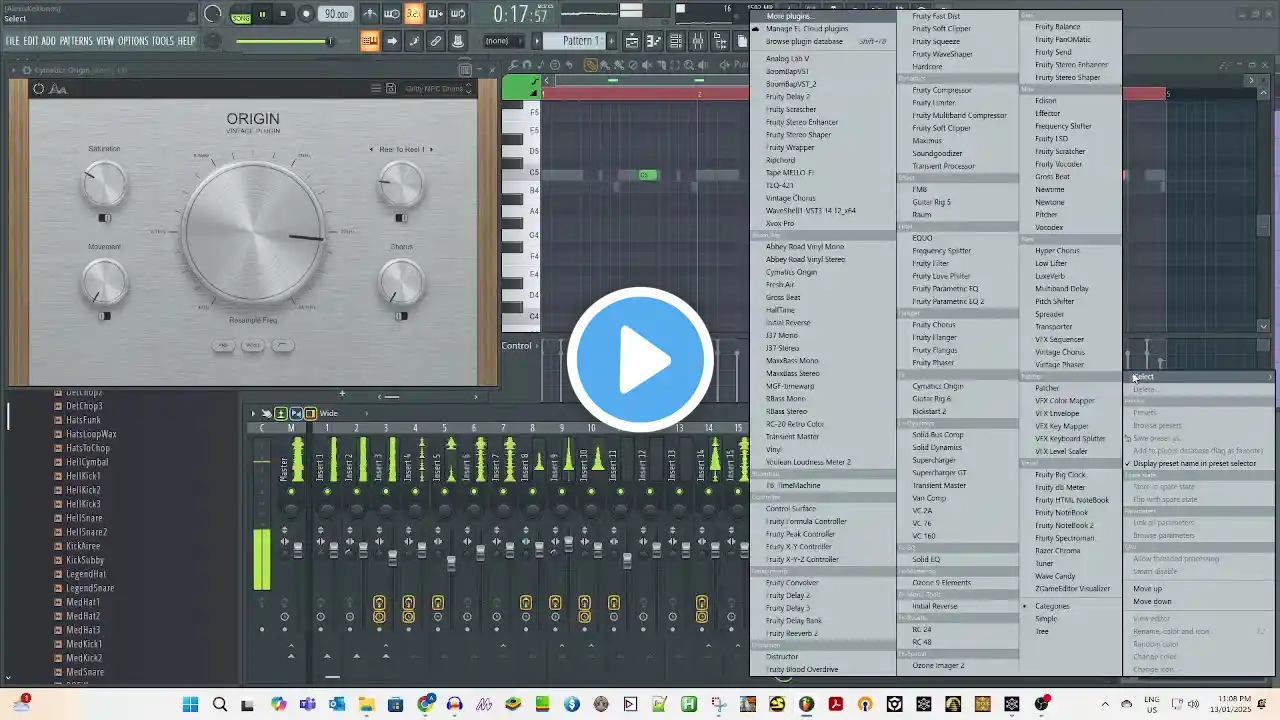Select Manage FL Cloud plugins
This screenshot has height=720, width=1280.
pyautogui.click(x=807, y=29)
